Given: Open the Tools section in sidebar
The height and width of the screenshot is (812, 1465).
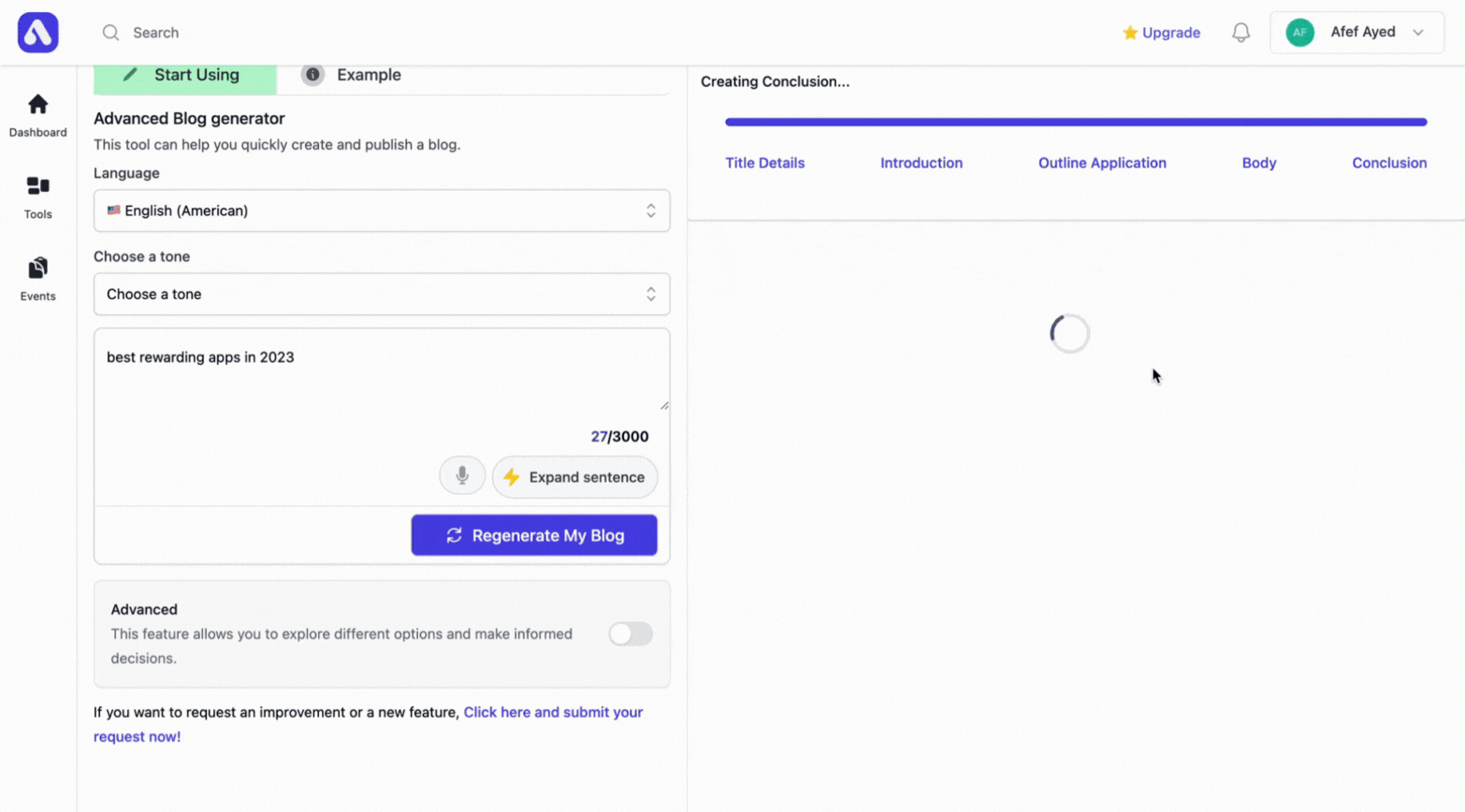Looking at the screenshot, I should (37, 197).
